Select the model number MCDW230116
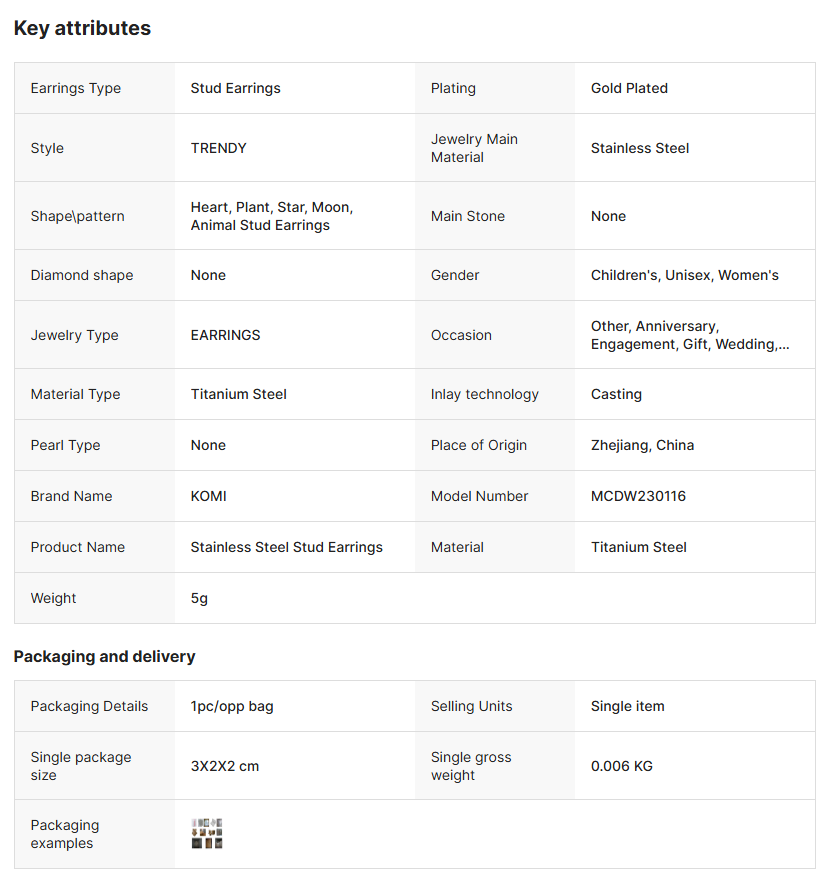 pyautogui.click(x=638, y=496)
